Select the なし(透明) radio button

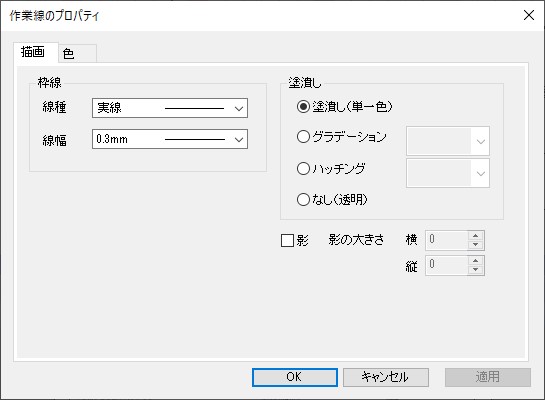303,199
